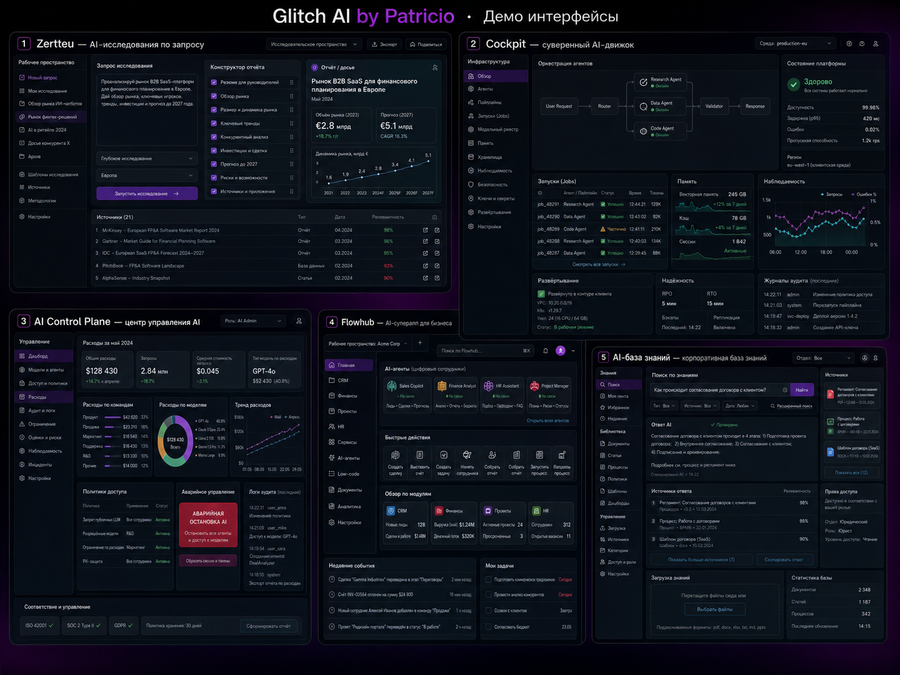This screenshot has height=675, width=900.
Task: Open the Глубокое исследование dropdown
Action: tap(147, 158)
